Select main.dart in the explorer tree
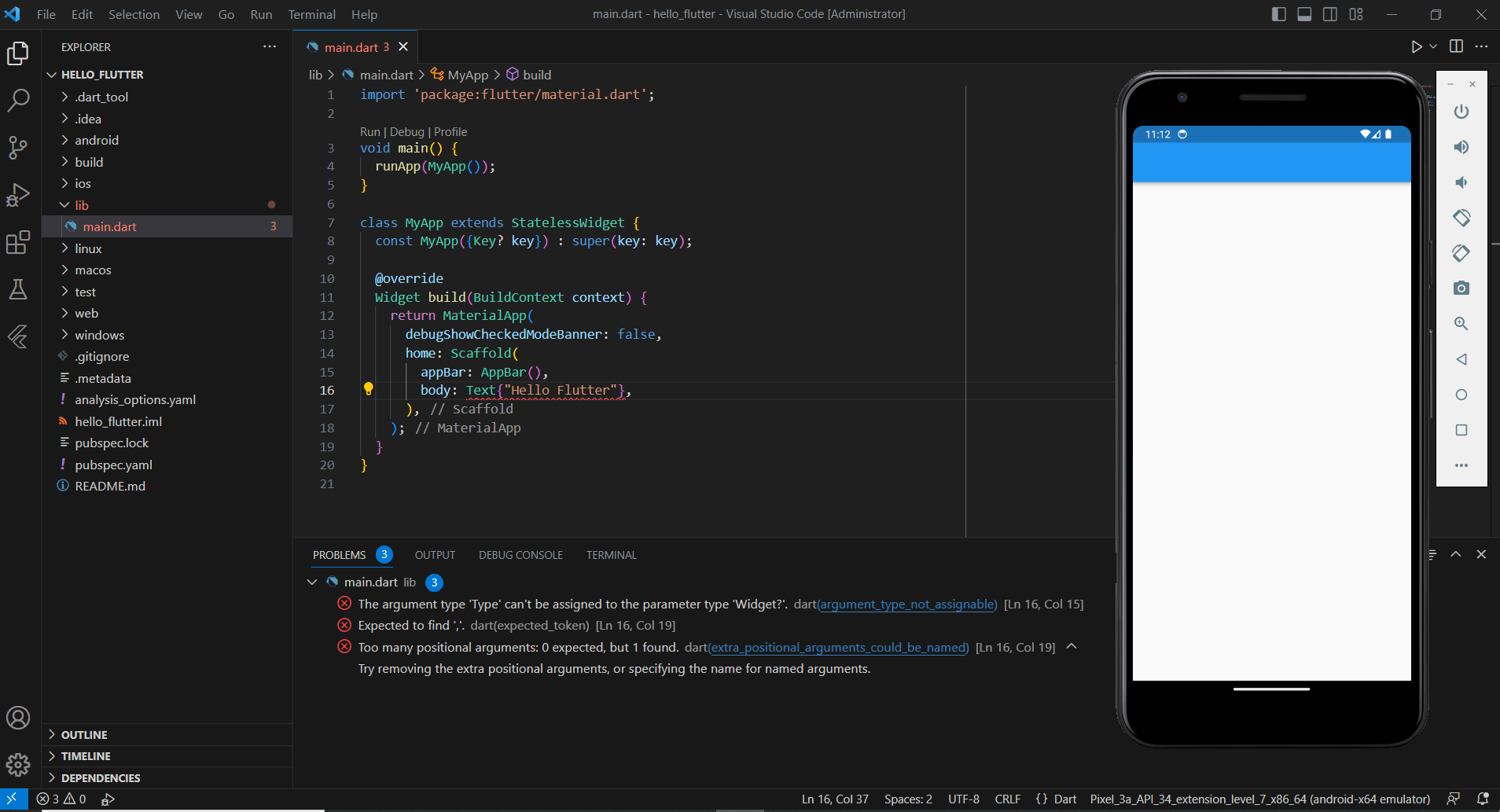Image resolution: width=1500 pixels, height=812 pixels. [167, 226]
